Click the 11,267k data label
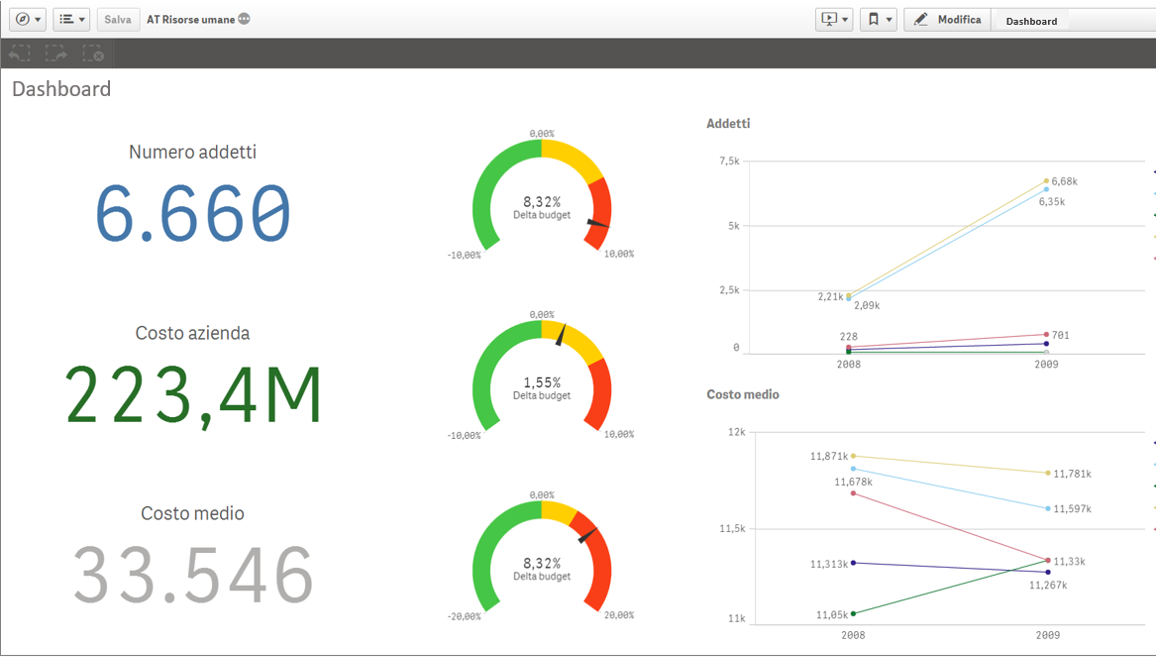The height and width of the screenshot is (657, 1156). click(1048, 585)
